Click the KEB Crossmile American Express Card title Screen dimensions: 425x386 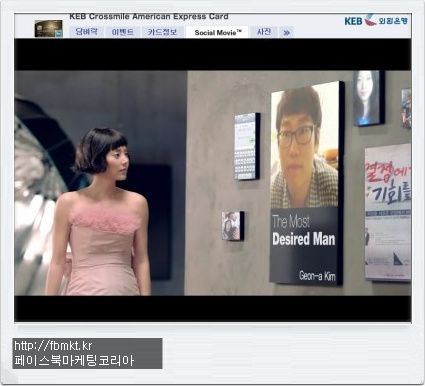click(x=149, y=17)
